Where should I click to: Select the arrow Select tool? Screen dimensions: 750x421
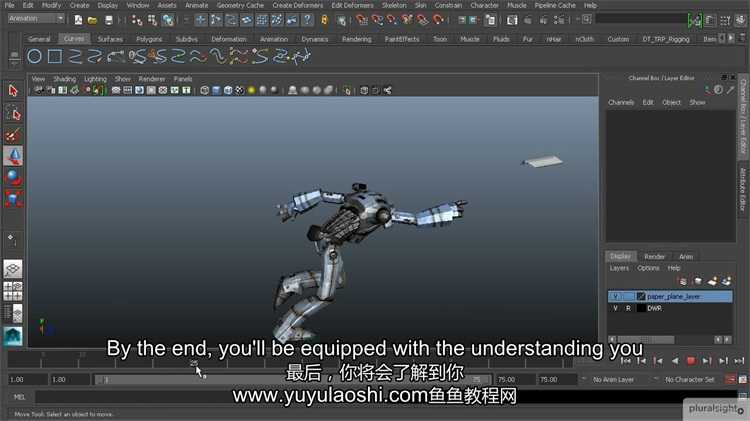click(13, 90)
